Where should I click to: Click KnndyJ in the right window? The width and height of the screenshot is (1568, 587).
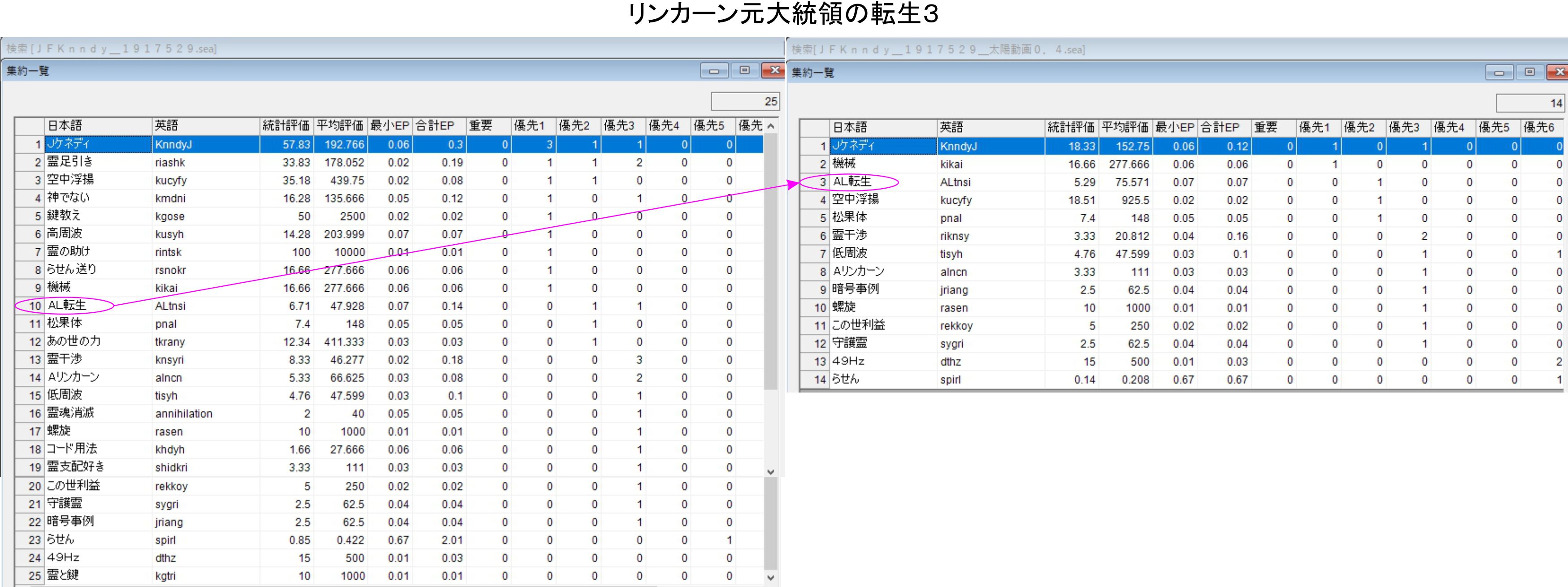tap(991, 146)
